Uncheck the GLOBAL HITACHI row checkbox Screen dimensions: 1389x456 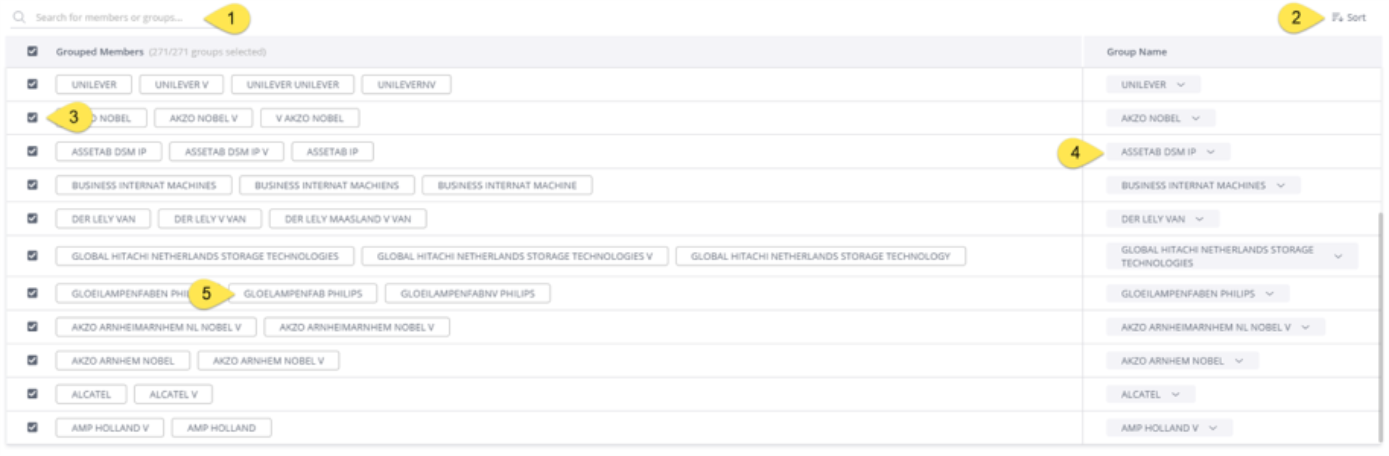click(33, 255)
